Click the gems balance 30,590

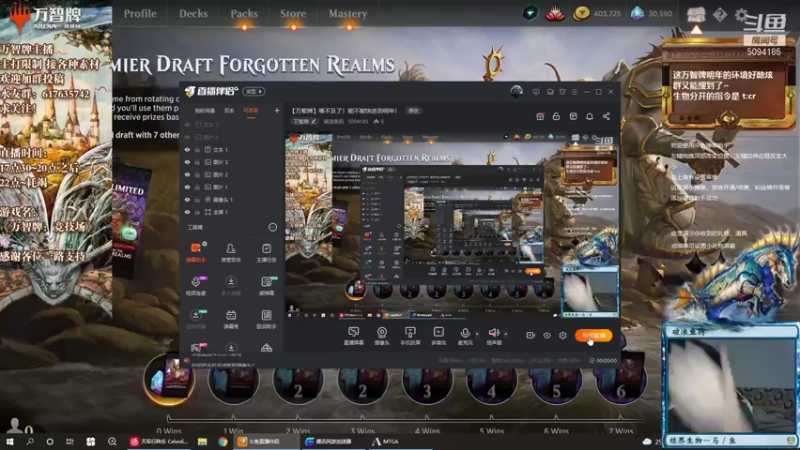click(x=652, y=14)
